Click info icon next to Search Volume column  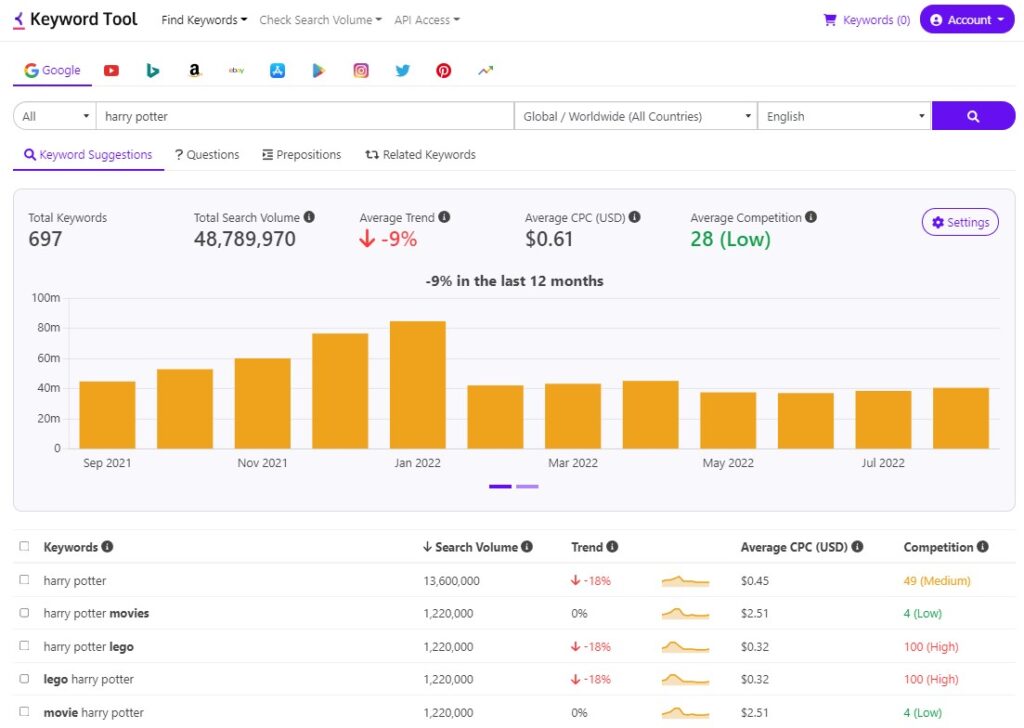(x=526, y=546)
